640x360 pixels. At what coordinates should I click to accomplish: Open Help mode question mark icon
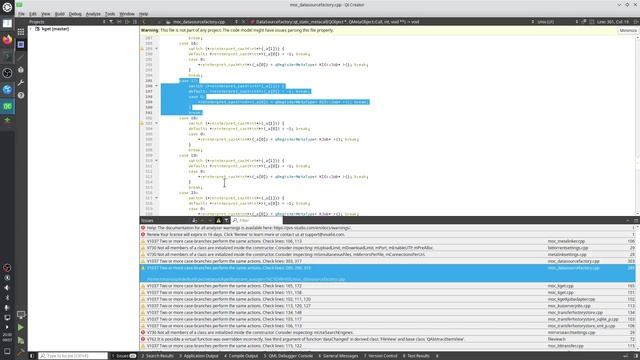coord(21,95)
